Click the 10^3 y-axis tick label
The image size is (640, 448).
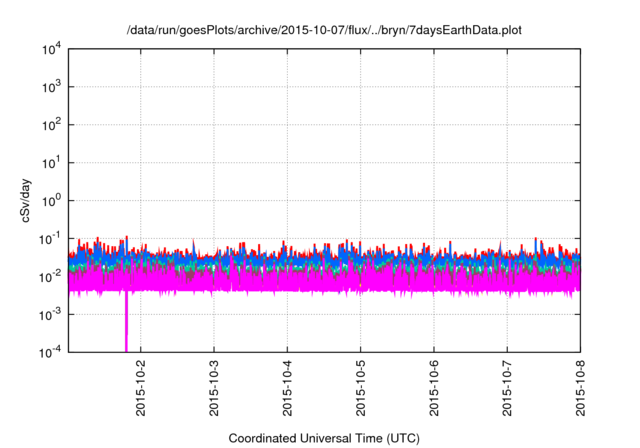tap(52, 87)
